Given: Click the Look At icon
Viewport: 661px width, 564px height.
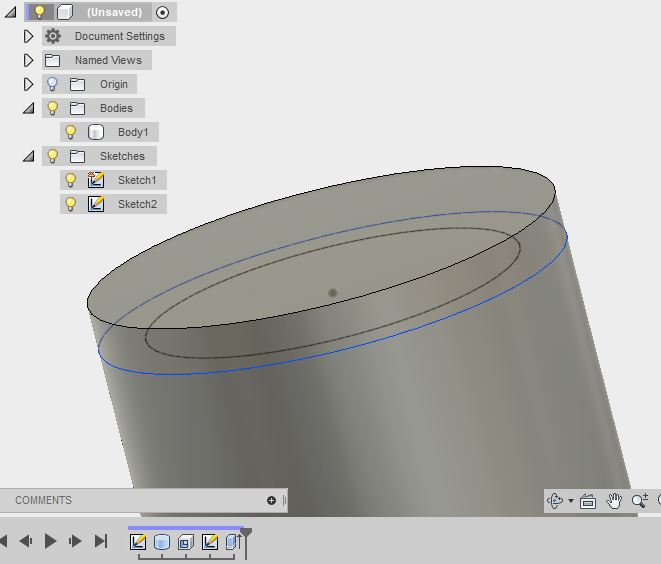Looking at the screenshot, I should [x=588, y=501].
